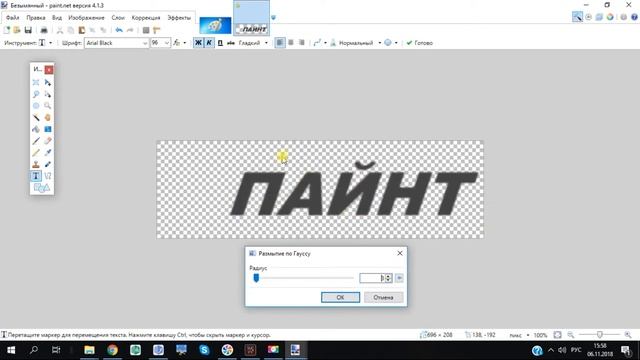Select the Clone Stamp tool
The height and width of the screenshot is (360, 640).
point(36,164)
